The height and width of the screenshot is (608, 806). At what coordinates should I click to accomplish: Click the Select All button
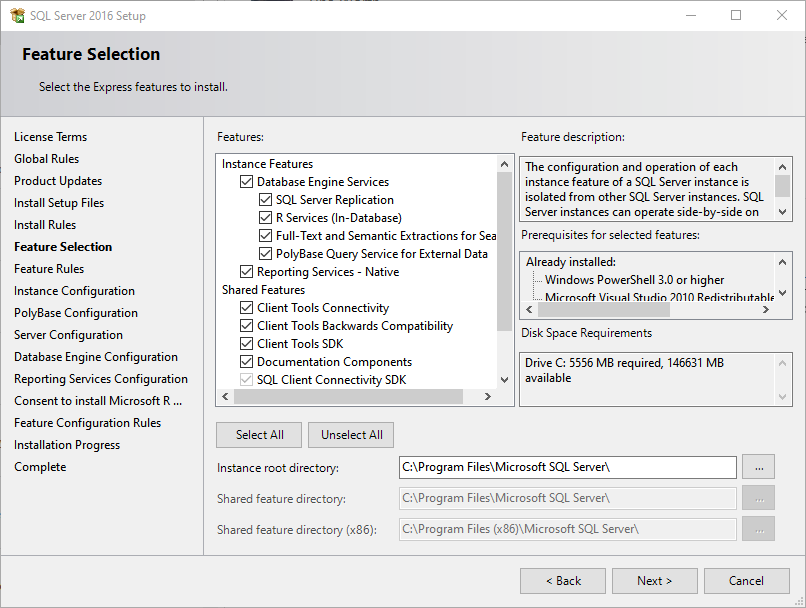coord(260,435)
